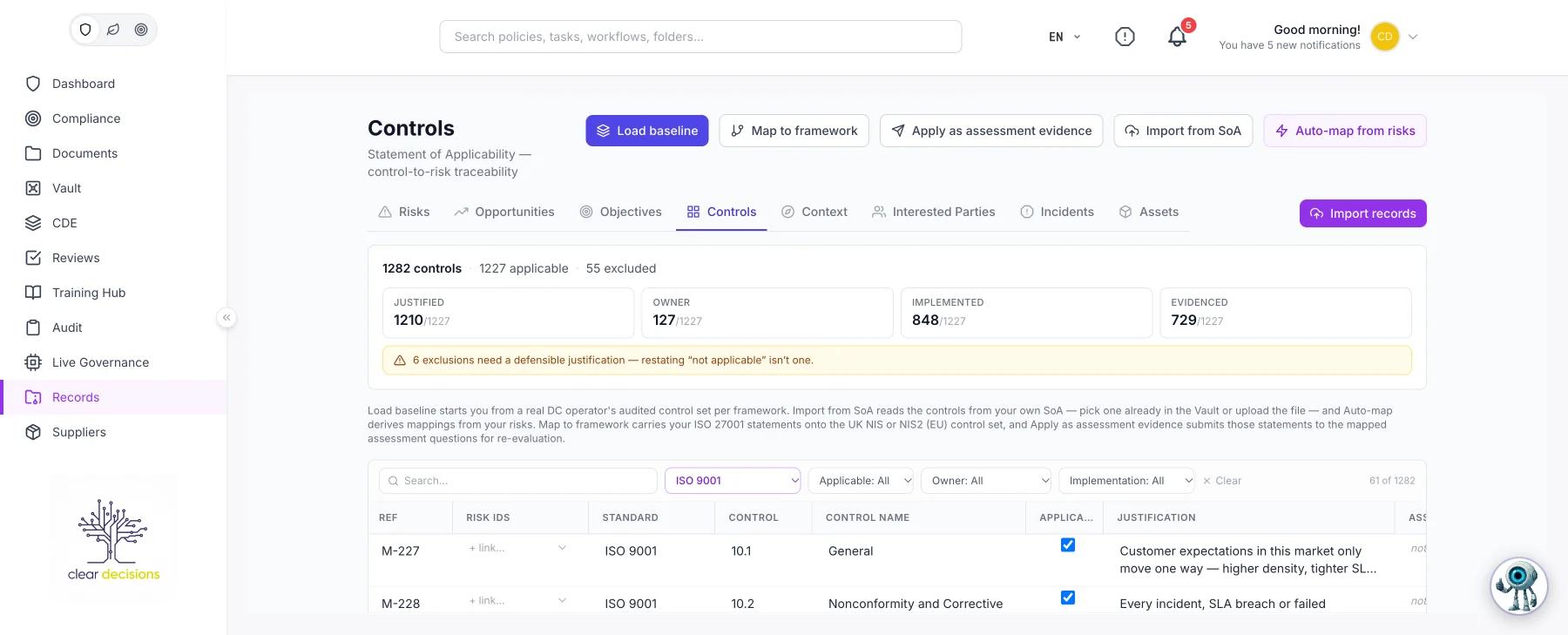Open Compliance in the sidebar
Viewport: 1568px width, 635px height.
(x=113, y=118)
